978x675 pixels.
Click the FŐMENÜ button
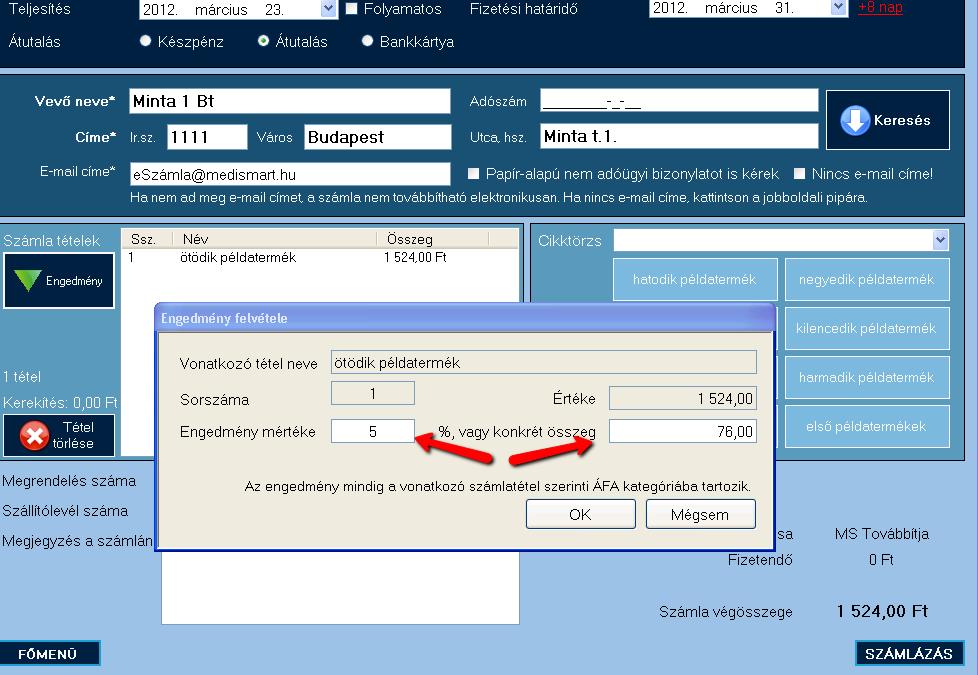pyautogui.click(x=49, y=653)
